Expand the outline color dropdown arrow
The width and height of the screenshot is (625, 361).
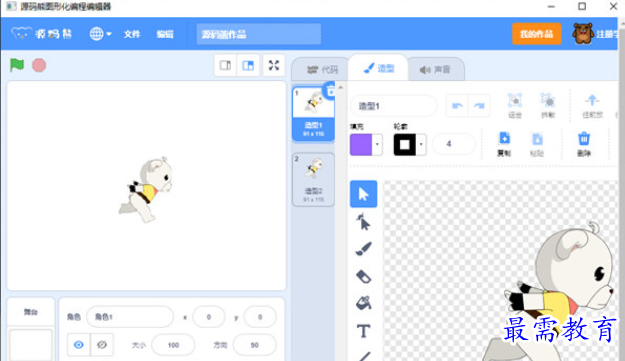click(421, 144)
